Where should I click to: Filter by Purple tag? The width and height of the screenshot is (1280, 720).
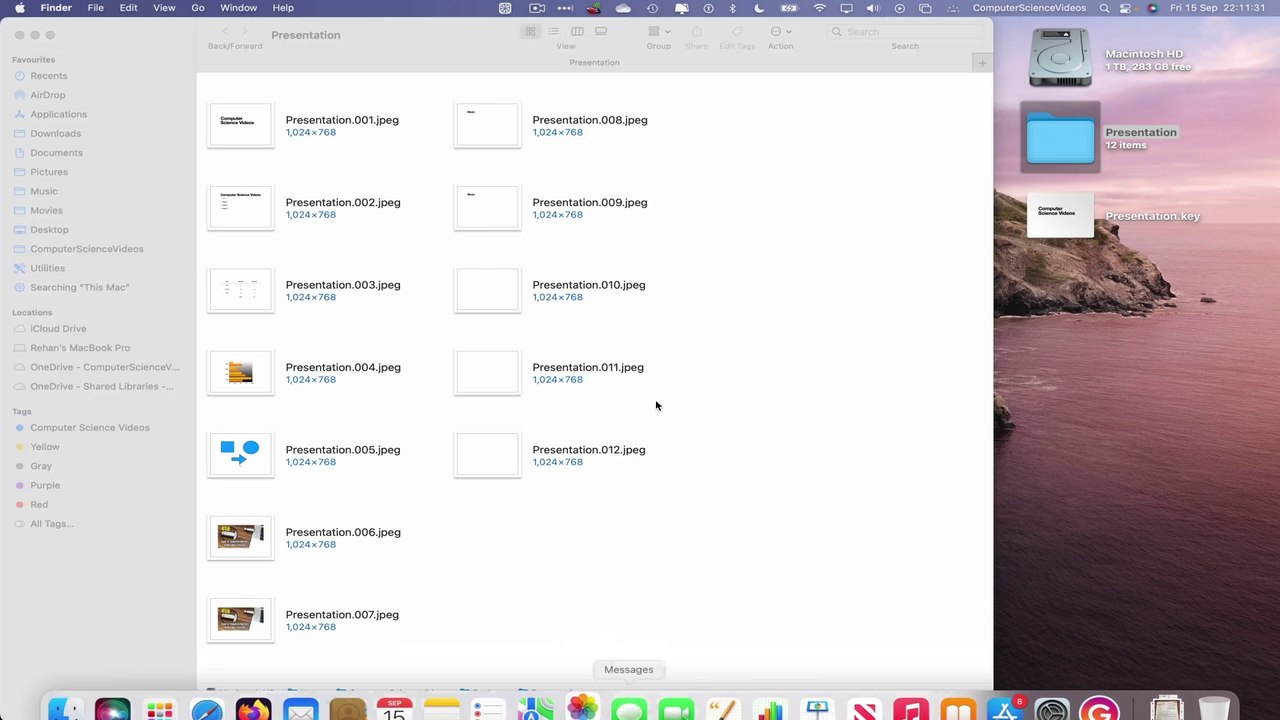[45, 485]
